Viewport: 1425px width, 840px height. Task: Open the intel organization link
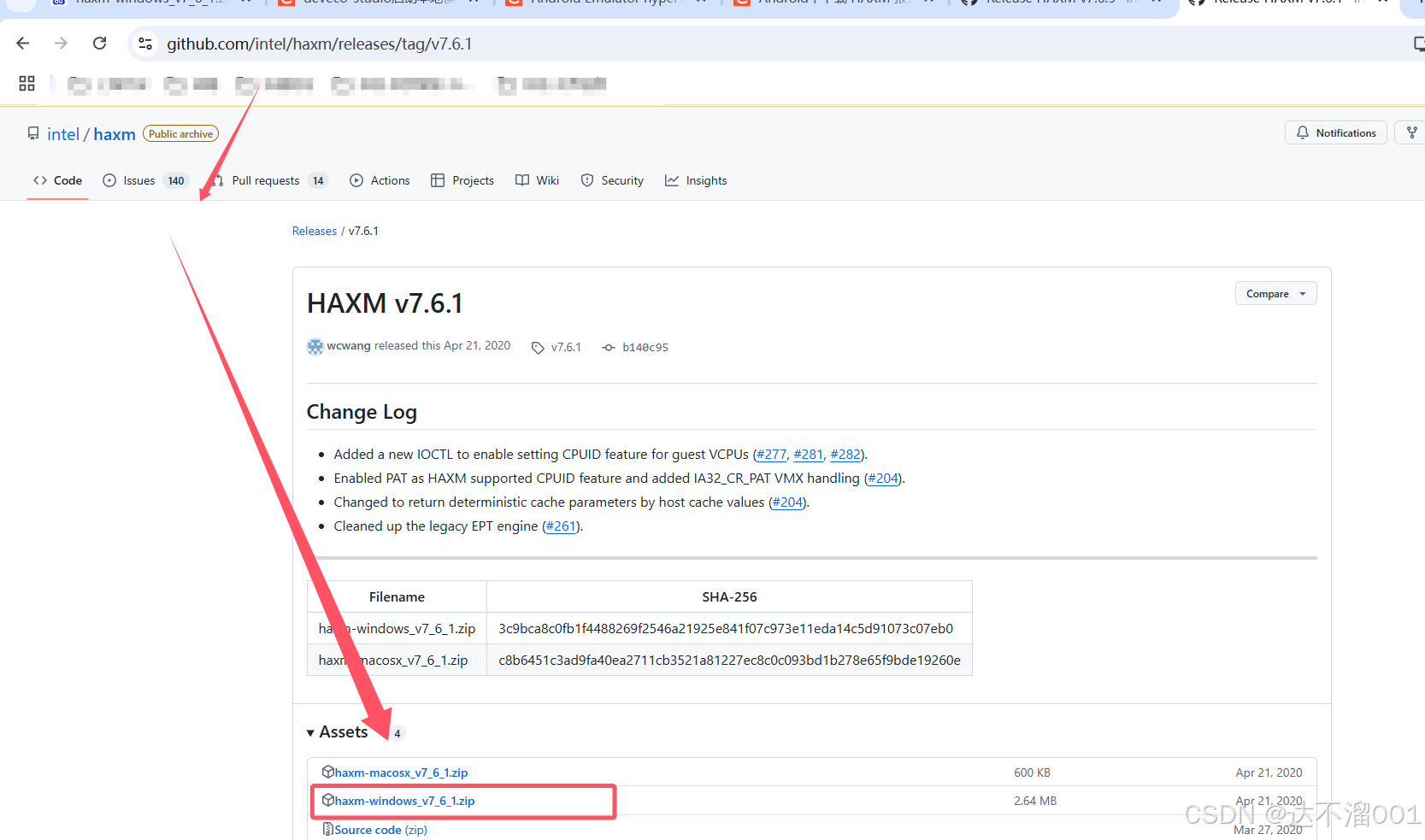[63, 134]
